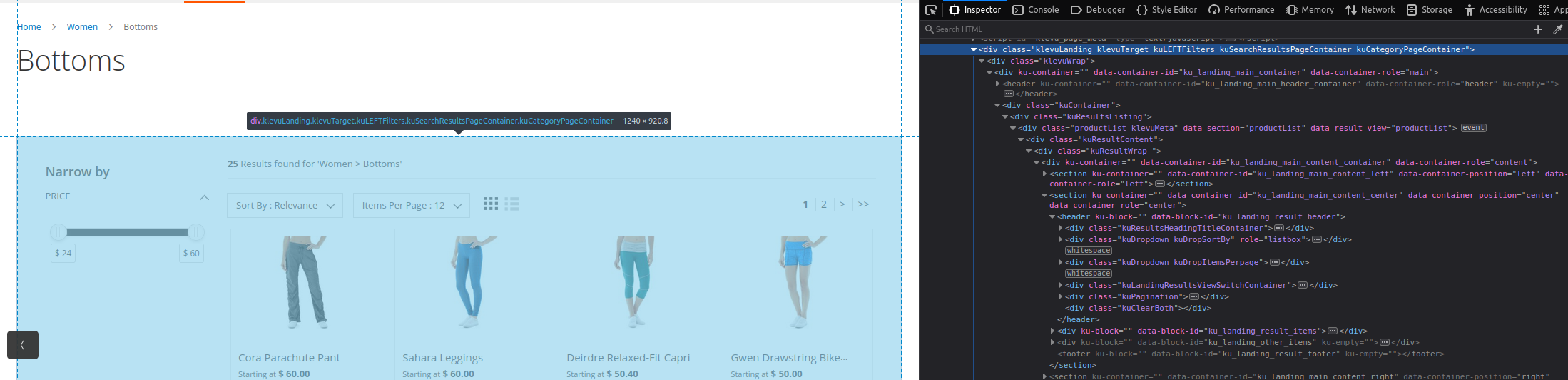Screen dimensions: 1568x380
Task: Collapse the klevuWrap div node
Action: (x=982, y=61)
